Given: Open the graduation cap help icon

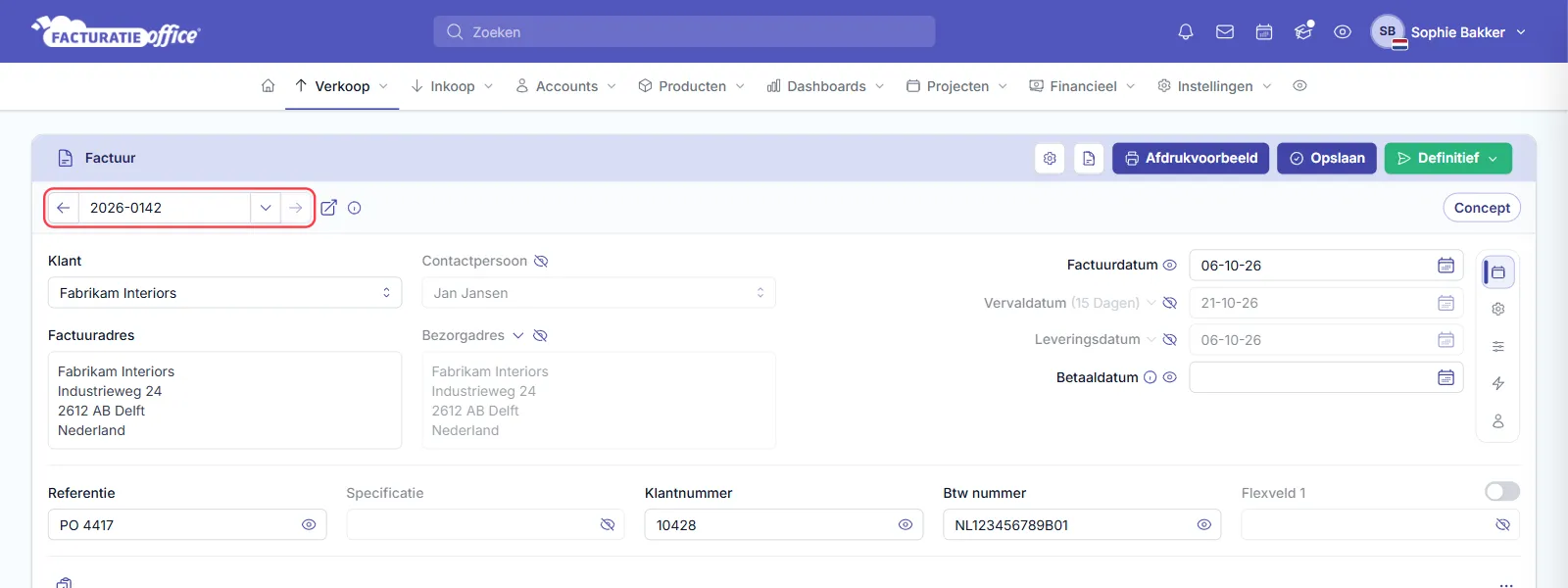Looking at the screenshot, I should (x=1303, y=31).
